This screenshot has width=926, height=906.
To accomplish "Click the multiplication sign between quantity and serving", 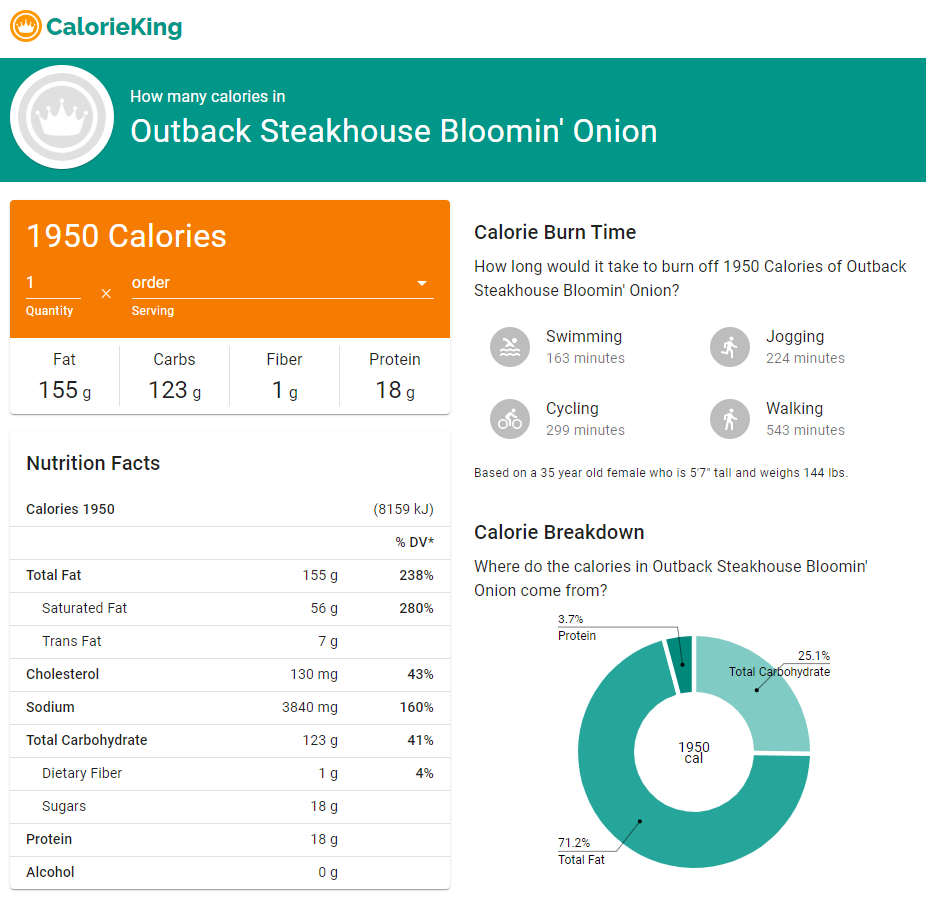I will coord(106,293).
